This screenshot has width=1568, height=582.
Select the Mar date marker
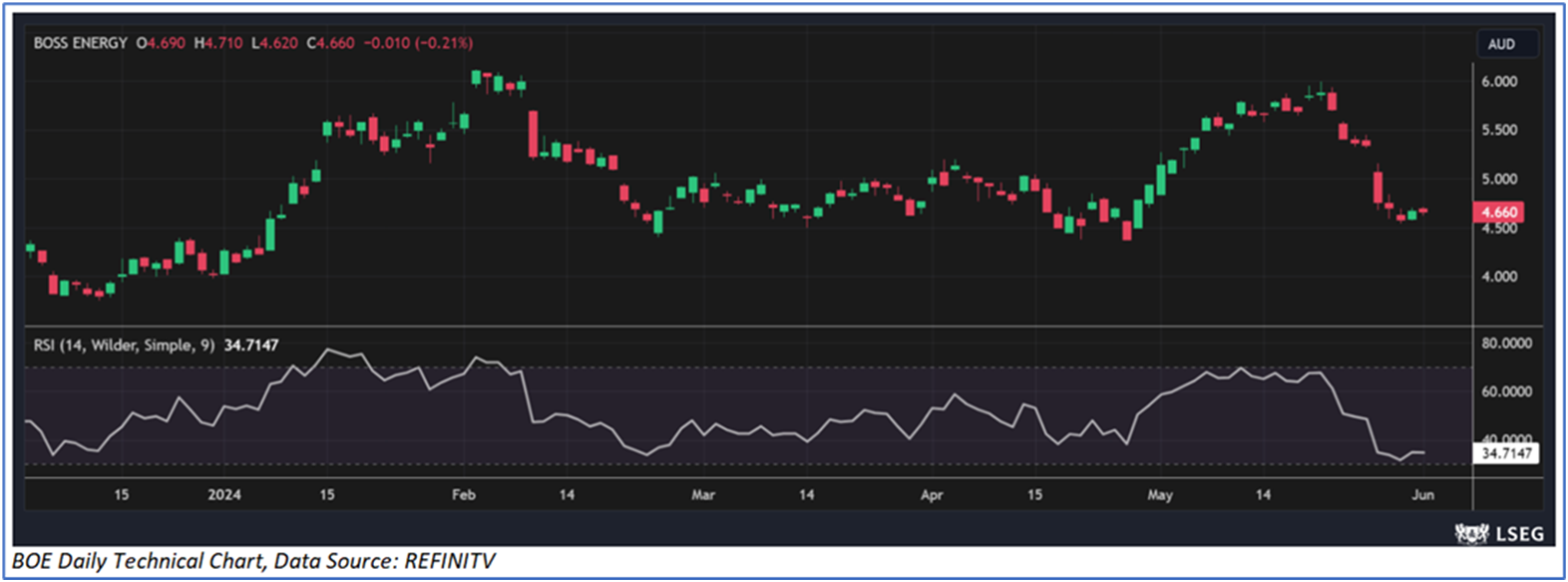pyautogui.click(x=703, y=495)
